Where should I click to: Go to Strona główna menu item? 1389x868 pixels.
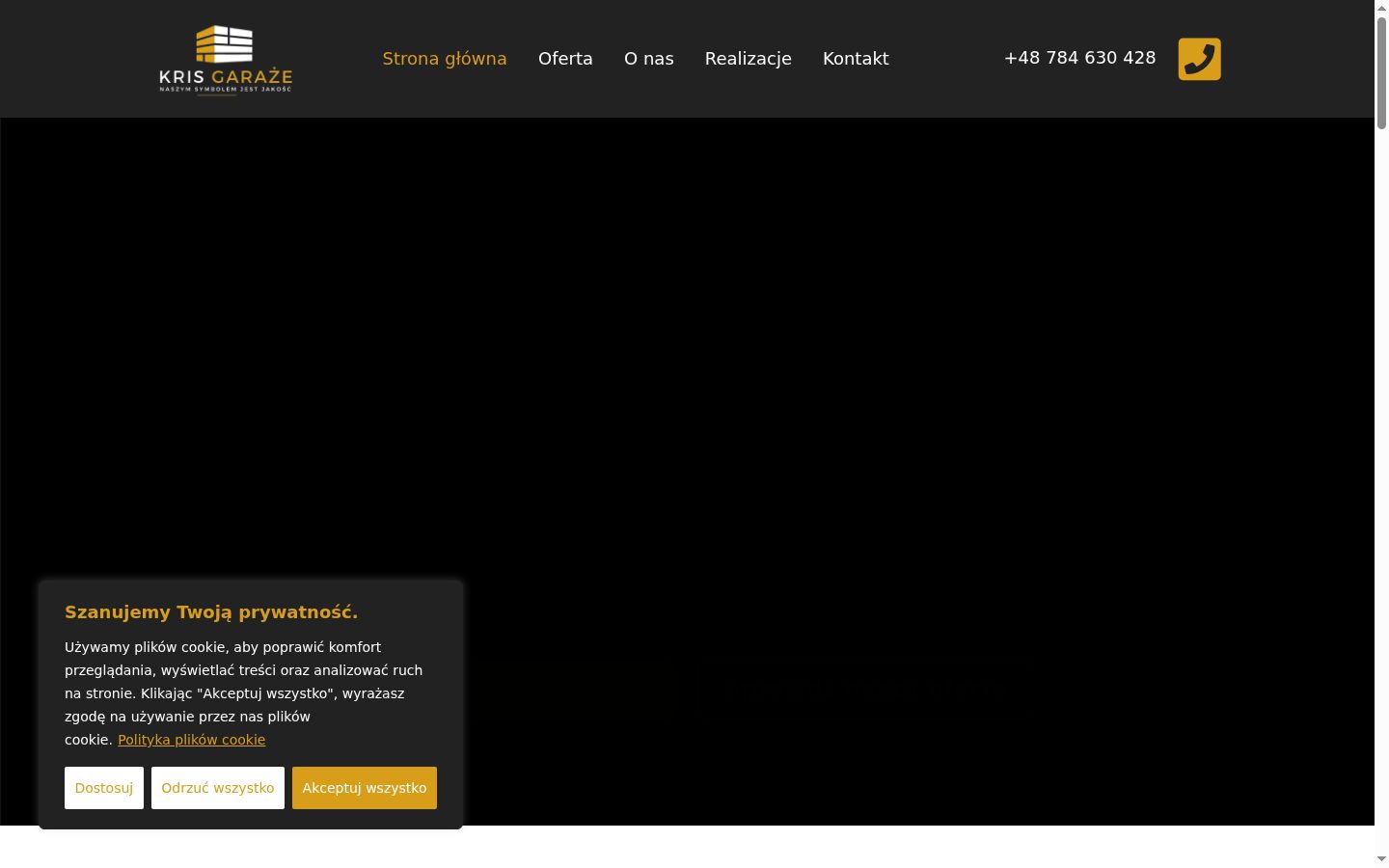pyautogui.click(x=445, y=59)
